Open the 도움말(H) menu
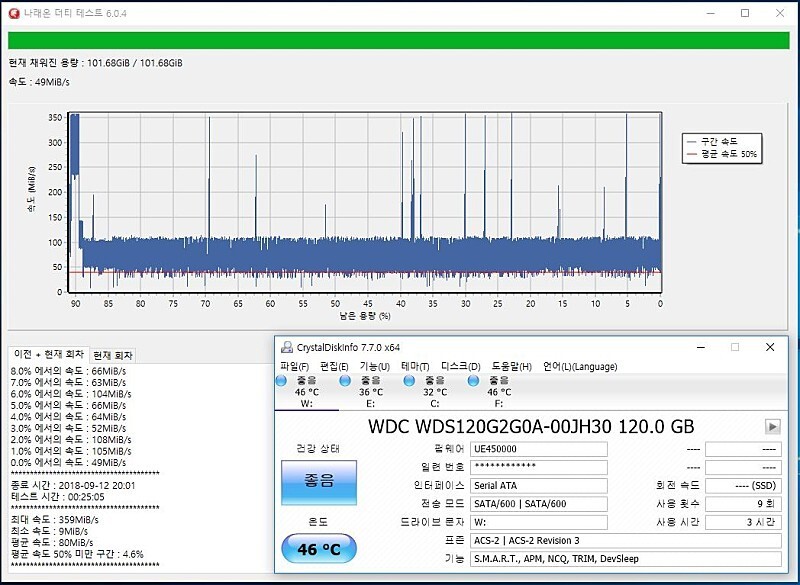This screenshot has height=585, width=800. 511,366
